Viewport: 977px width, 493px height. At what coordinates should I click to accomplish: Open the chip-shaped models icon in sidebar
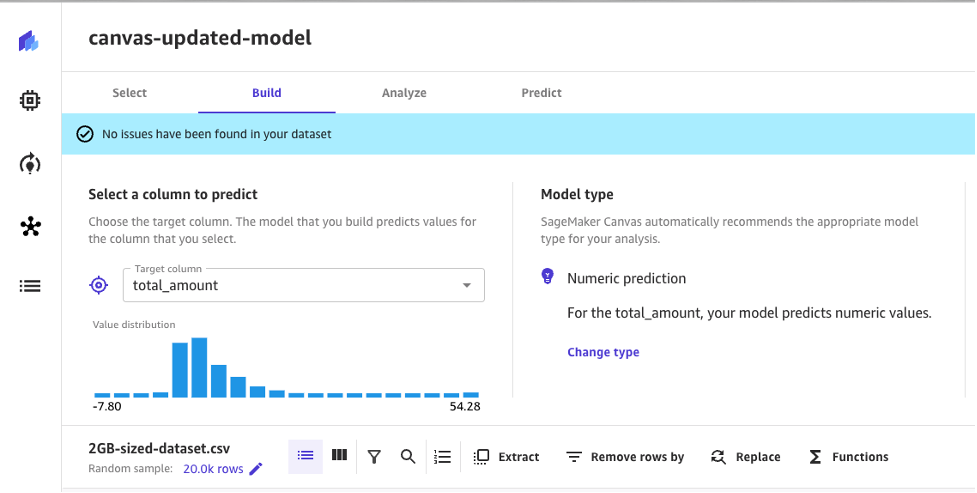[30, 100]
